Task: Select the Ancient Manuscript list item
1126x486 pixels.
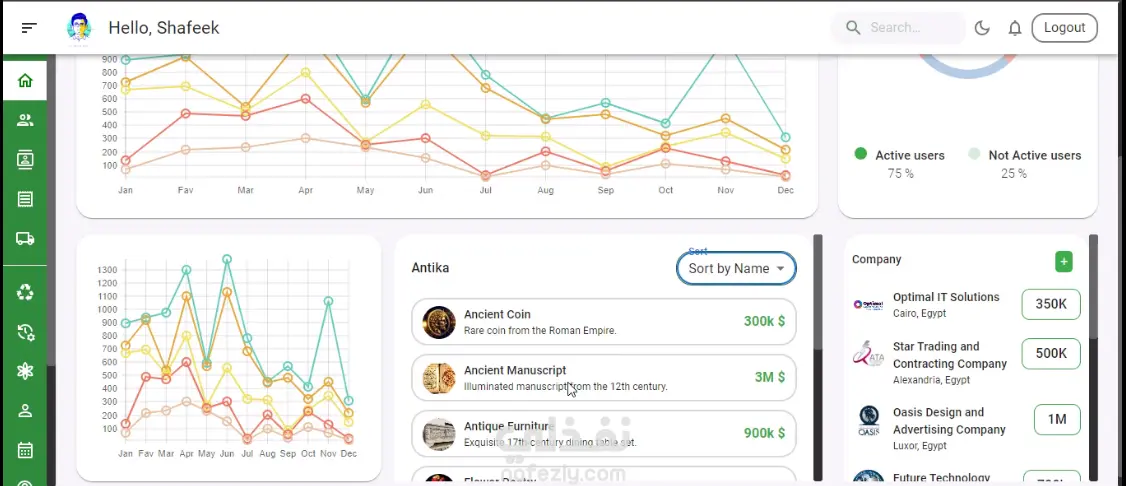Action: click(x=604, y=378)
